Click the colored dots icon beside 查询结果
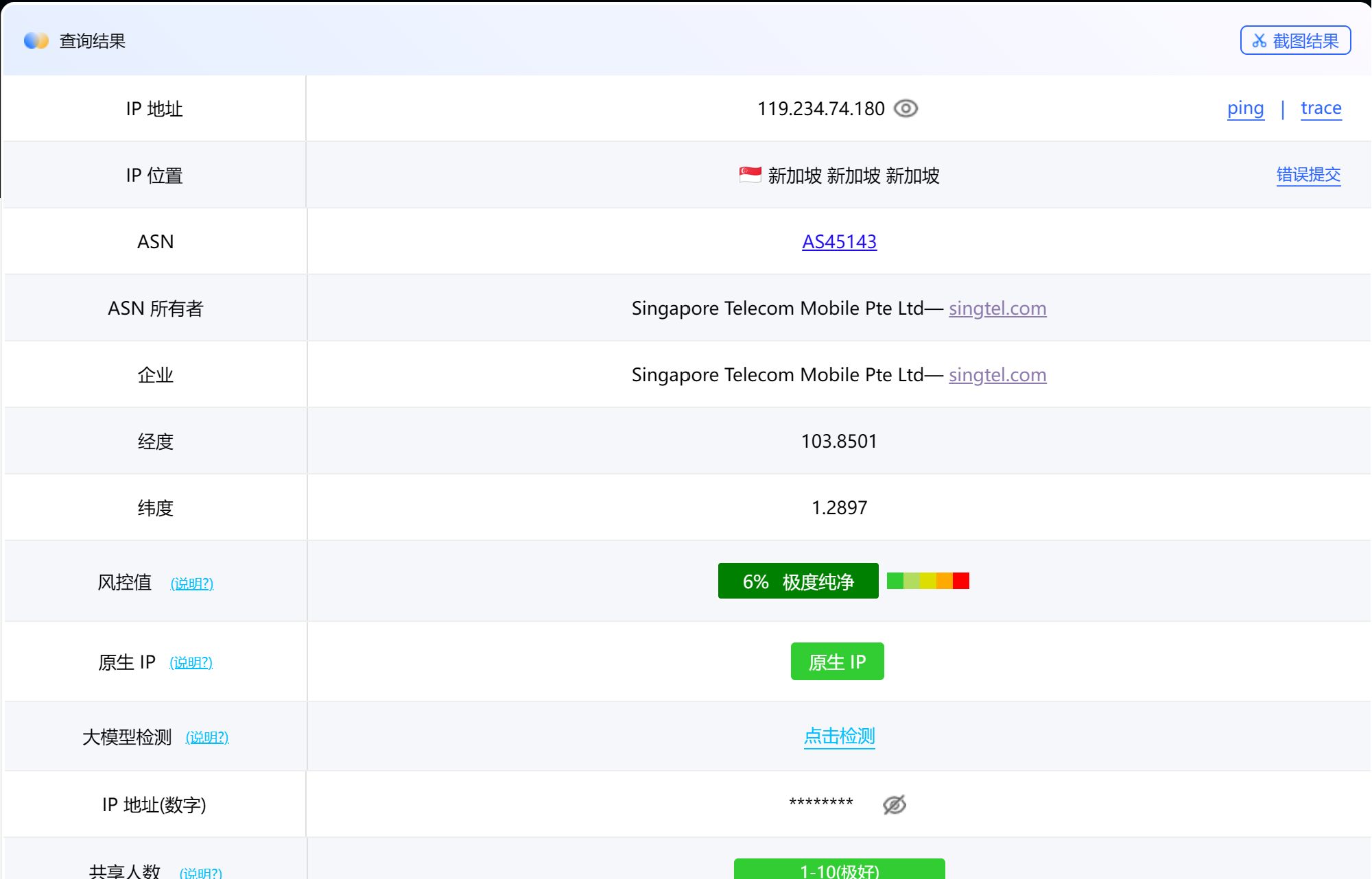This screenshot has width=1372, height=879. tap(36, 40)
